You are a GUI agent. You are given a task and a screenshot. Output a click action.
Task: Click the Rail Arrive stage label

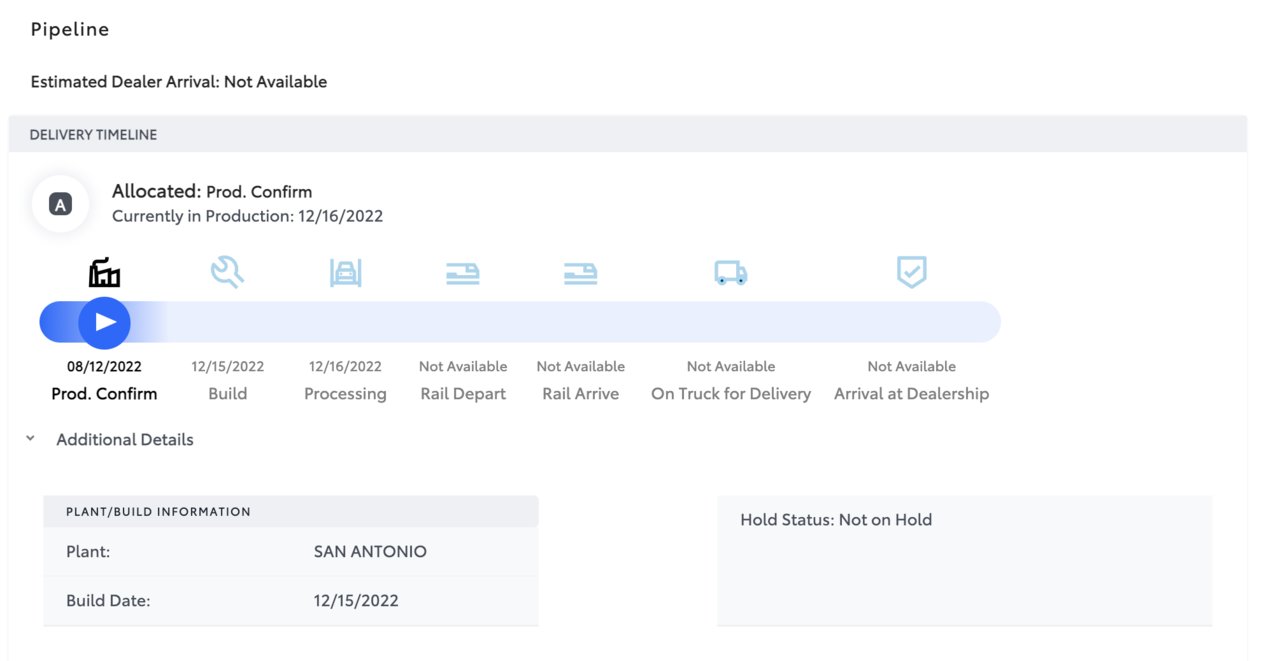(581, 394)
